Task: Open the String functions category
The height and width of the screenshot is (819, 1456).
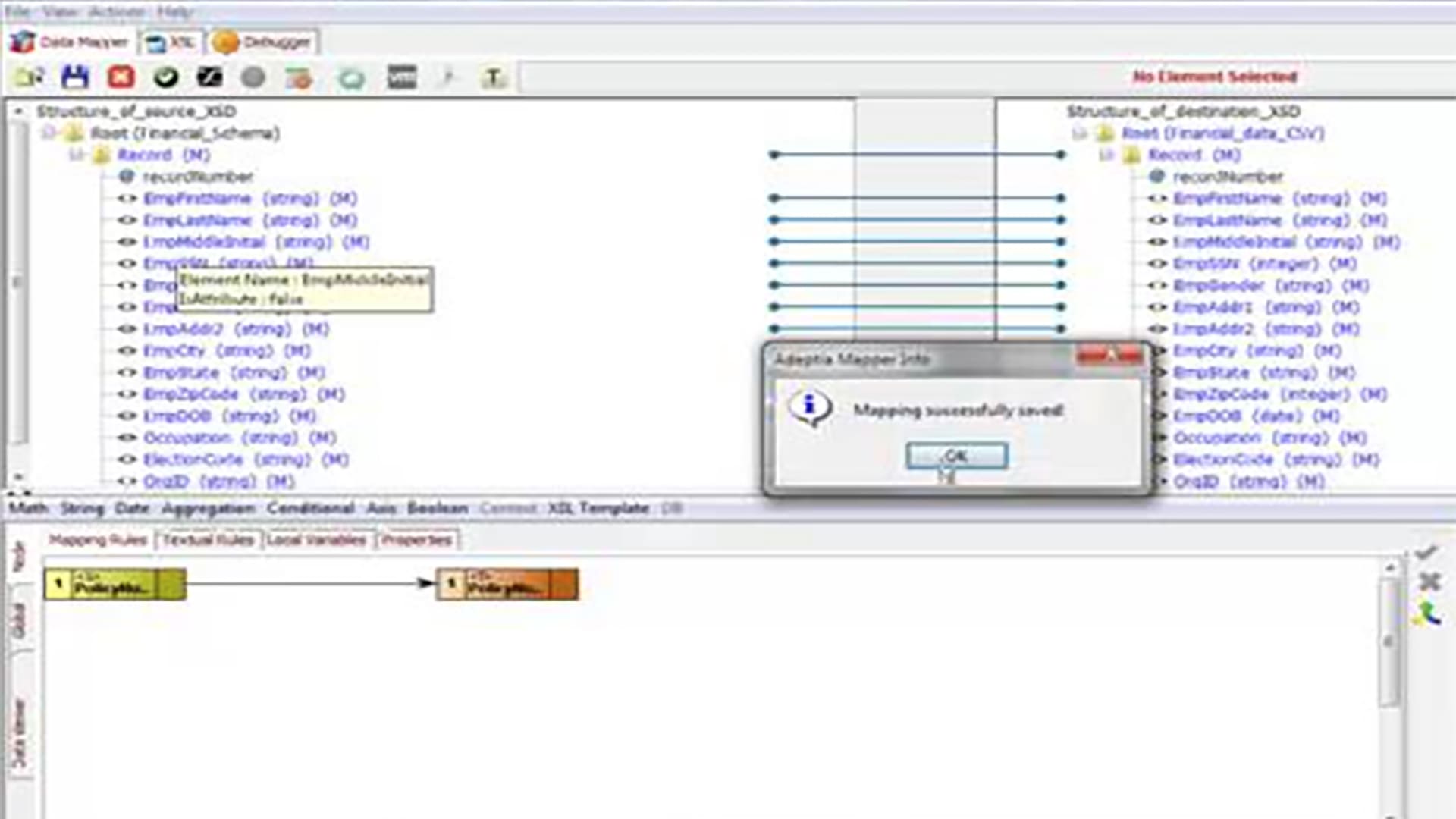Action: pyautogui.click(x=82, y=508)
